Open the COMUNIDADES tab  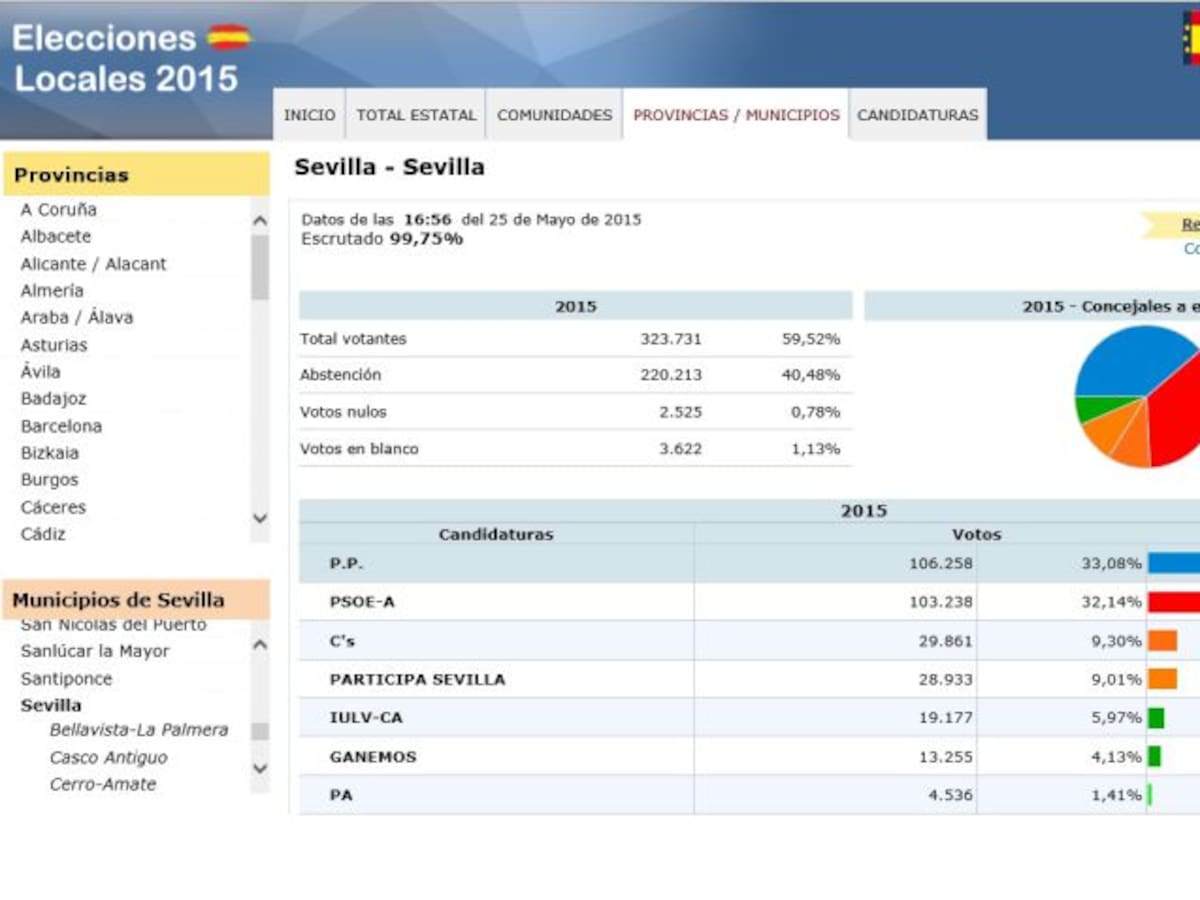tap(554, 115)
